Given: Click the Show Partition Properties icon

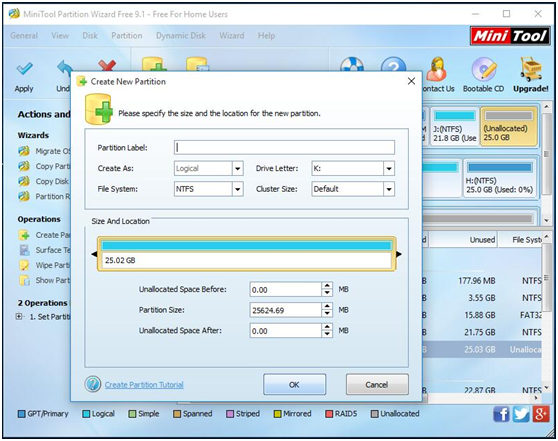Looking at the screenshot, I should coord(24,280).
